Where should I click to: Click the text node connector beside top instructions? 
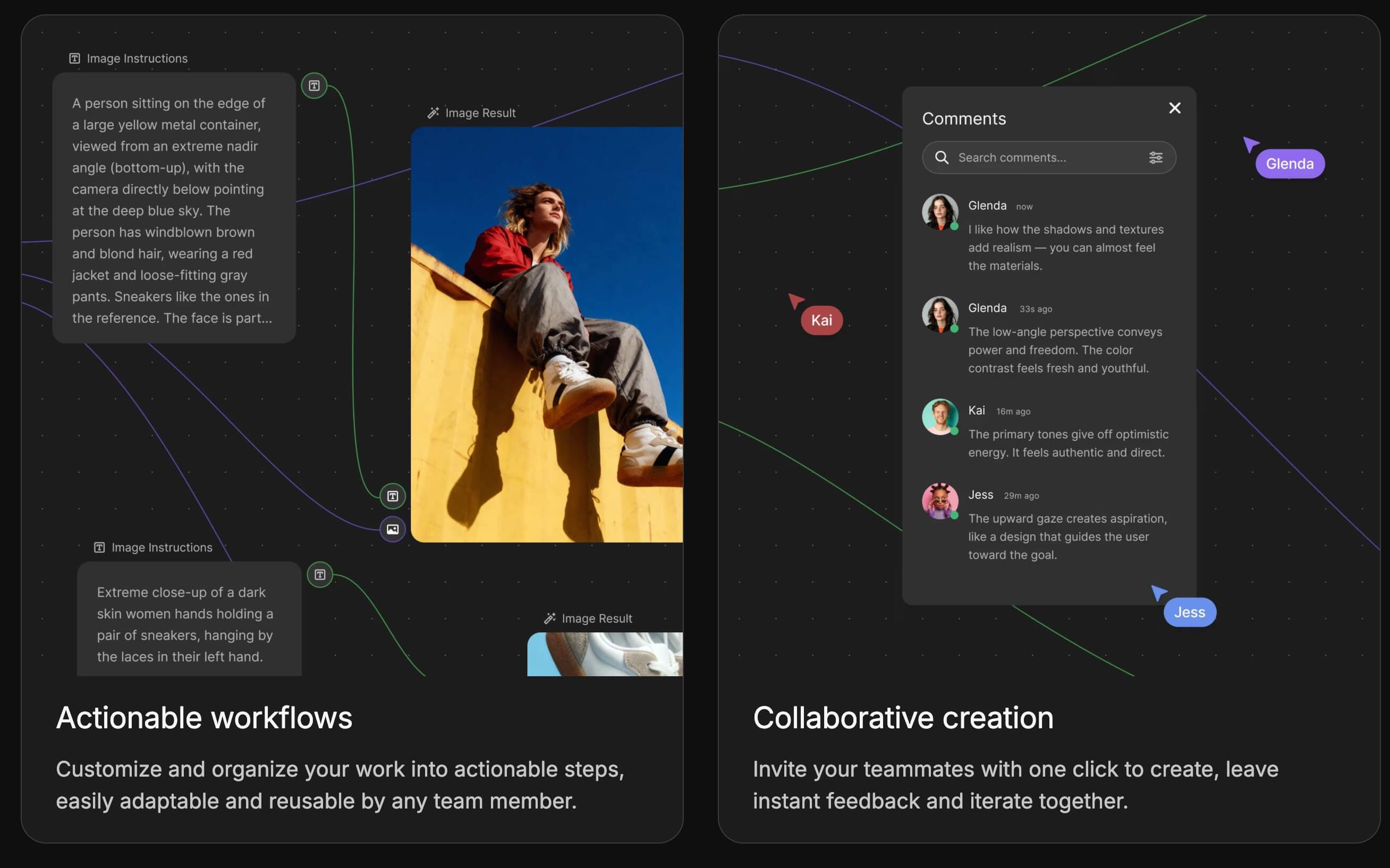click(314, 86)
